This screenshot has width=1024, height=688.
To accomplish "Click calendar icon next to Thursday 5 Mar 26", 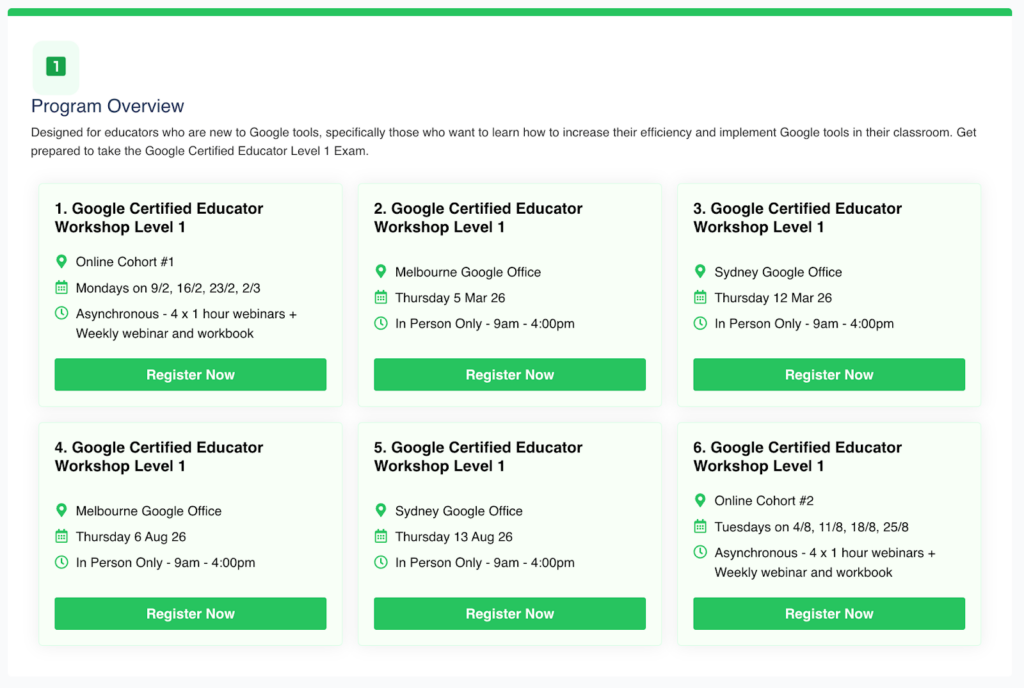I will (x=380, y=298).
